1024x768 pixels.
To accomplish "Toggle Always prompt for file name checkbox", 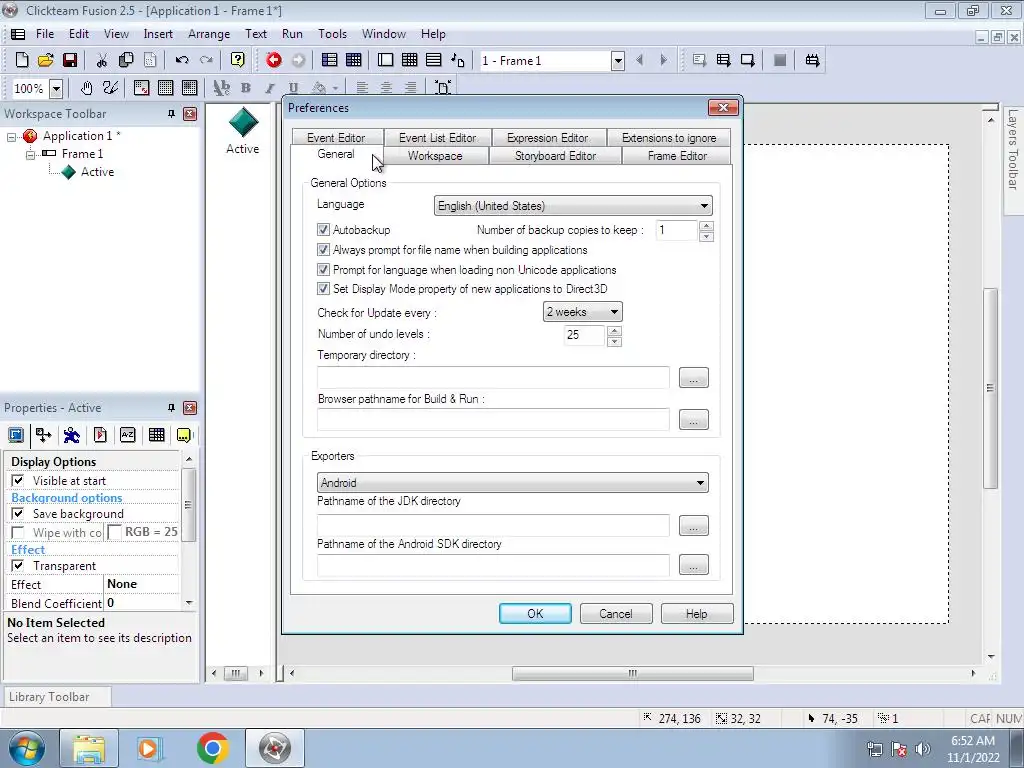I will pos(323,250).
